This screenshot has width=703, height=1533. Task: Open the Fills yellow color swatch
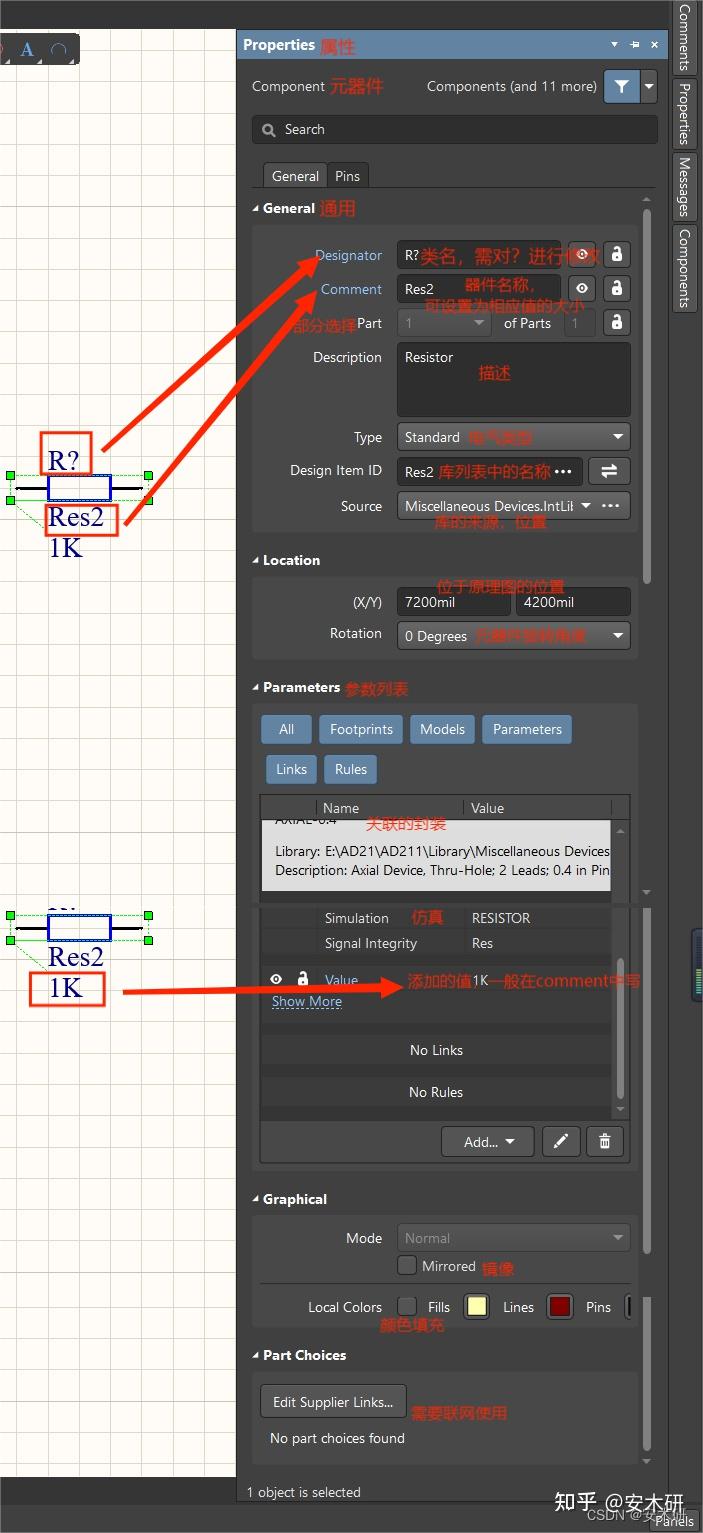pos(477,1307)
